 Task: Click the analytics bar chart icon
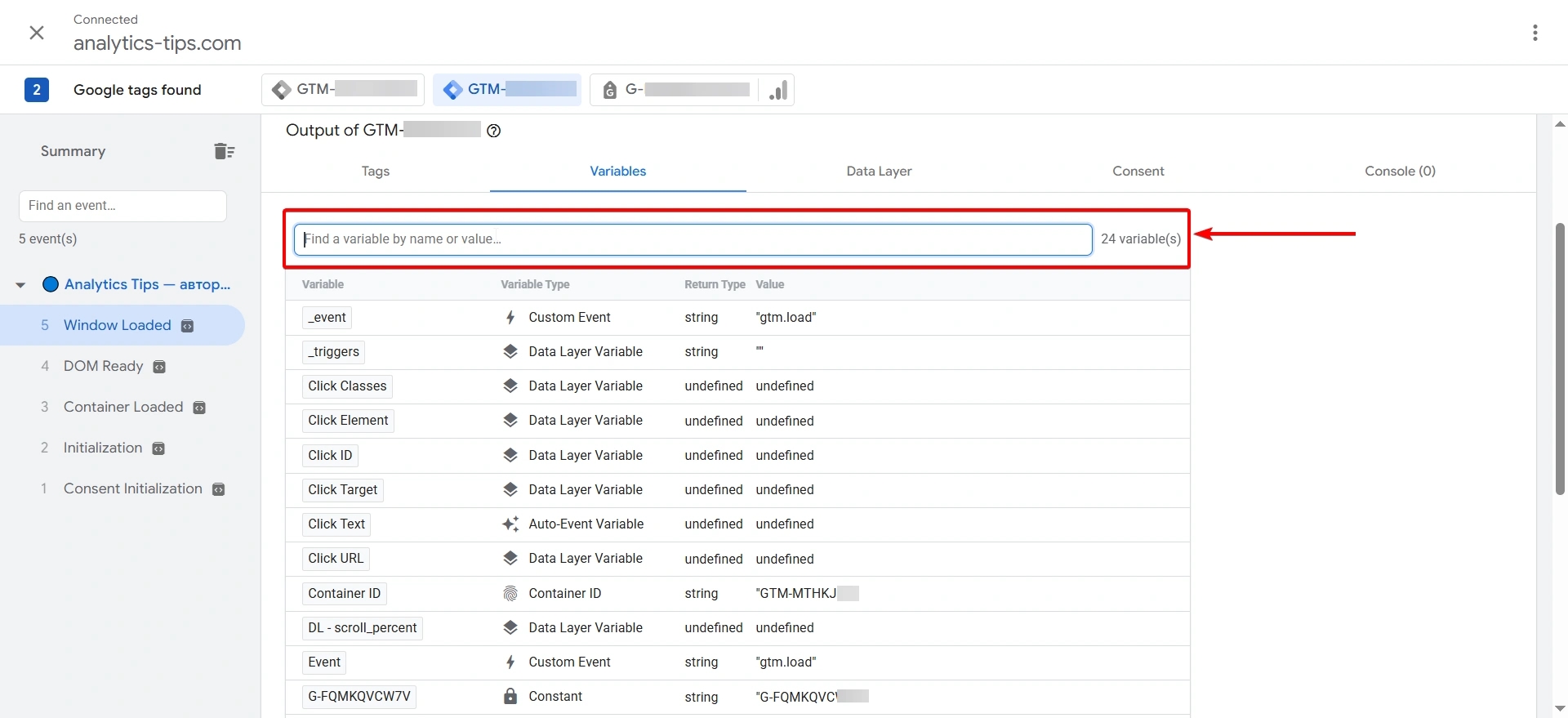(x=777, y=90)
